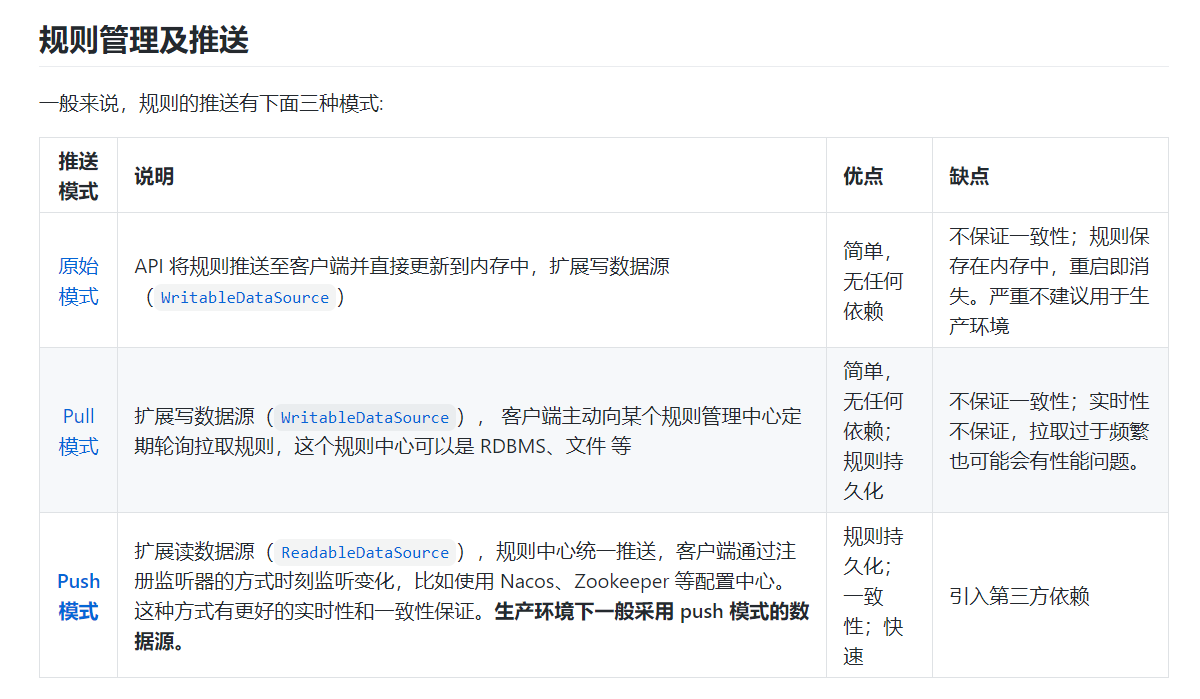Screen dimensions: 1200x699
Task: Select the ReadableDataSource code snippet
Action: [364, 551]
